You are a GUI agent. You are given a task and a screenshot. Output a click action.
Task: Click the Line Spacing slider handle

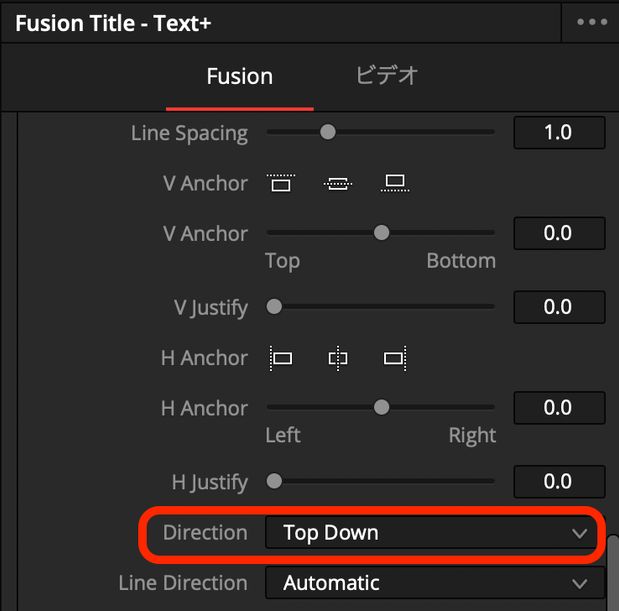328,132
